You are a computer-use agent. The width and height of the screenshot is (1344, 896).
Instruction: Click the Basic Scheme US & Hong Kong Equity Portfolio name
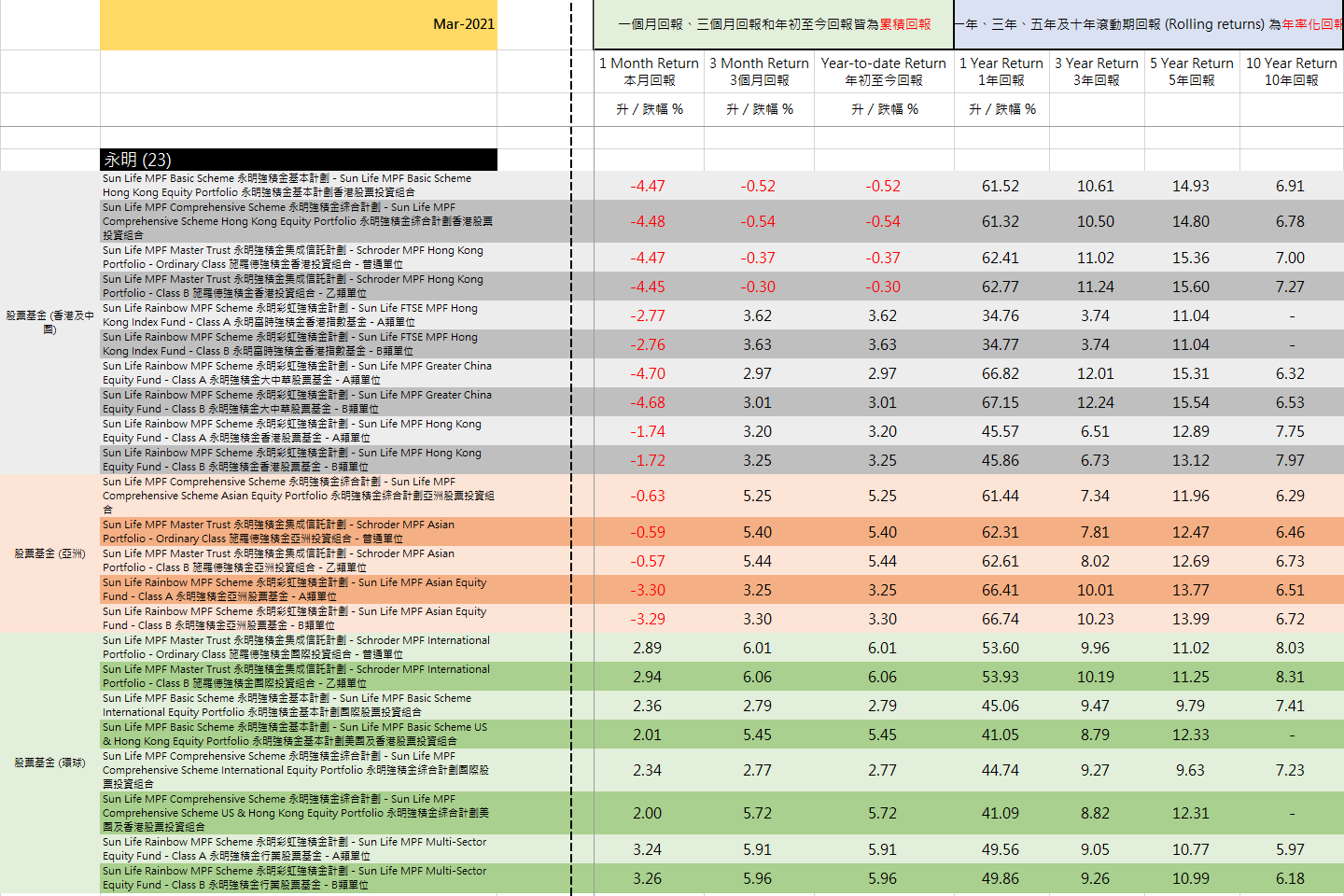click(299, 735)
